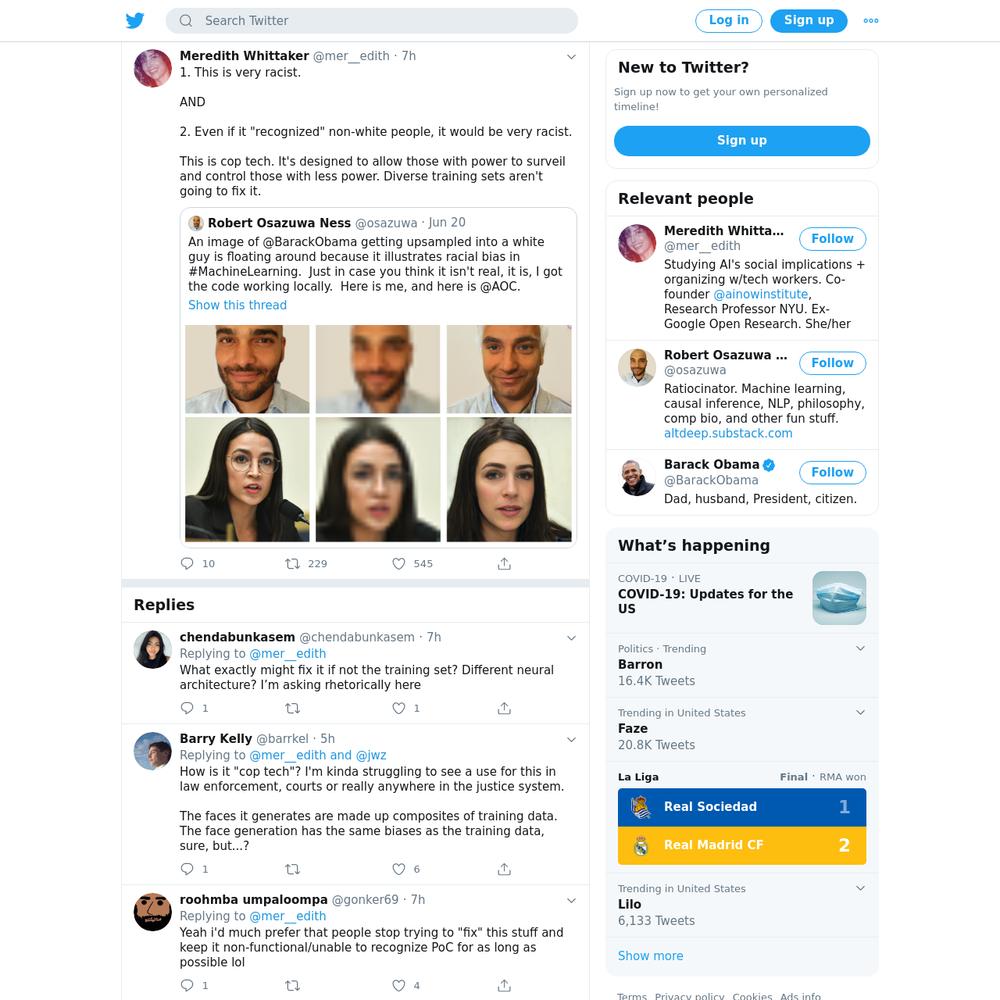
Task: Open the dropdown chevron for Barron trend
Action: (860, 649)
